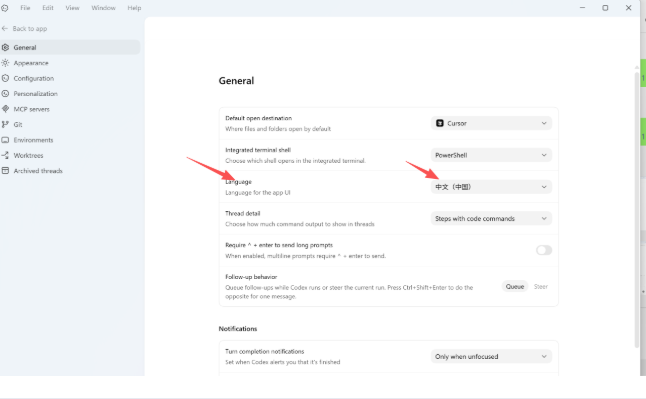The width and height of the screenshot is (646, 399).
Task: Minimize the application window
Action: point(582,8)
